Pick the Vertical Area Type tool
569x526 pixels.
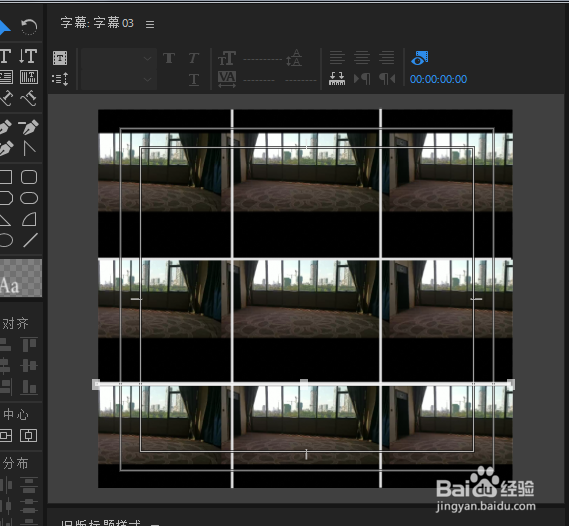(29, 77)
